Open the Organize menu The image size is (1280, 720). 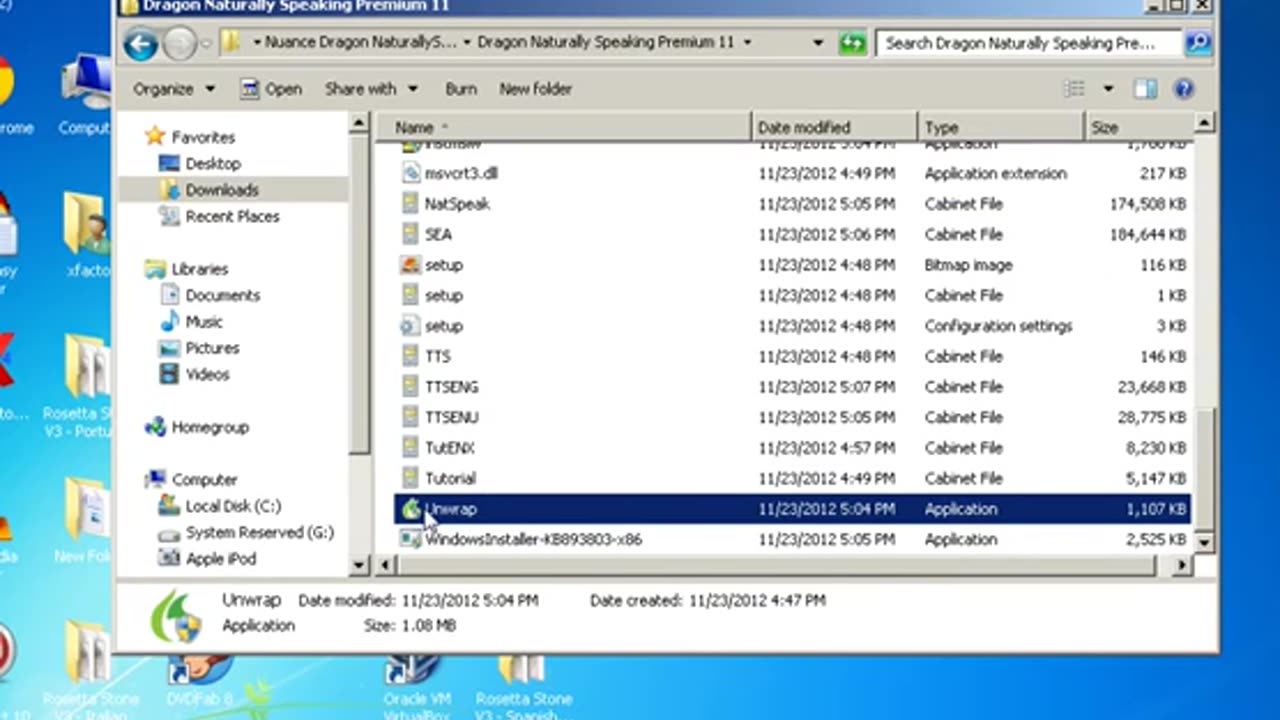(x=174, y=89)
